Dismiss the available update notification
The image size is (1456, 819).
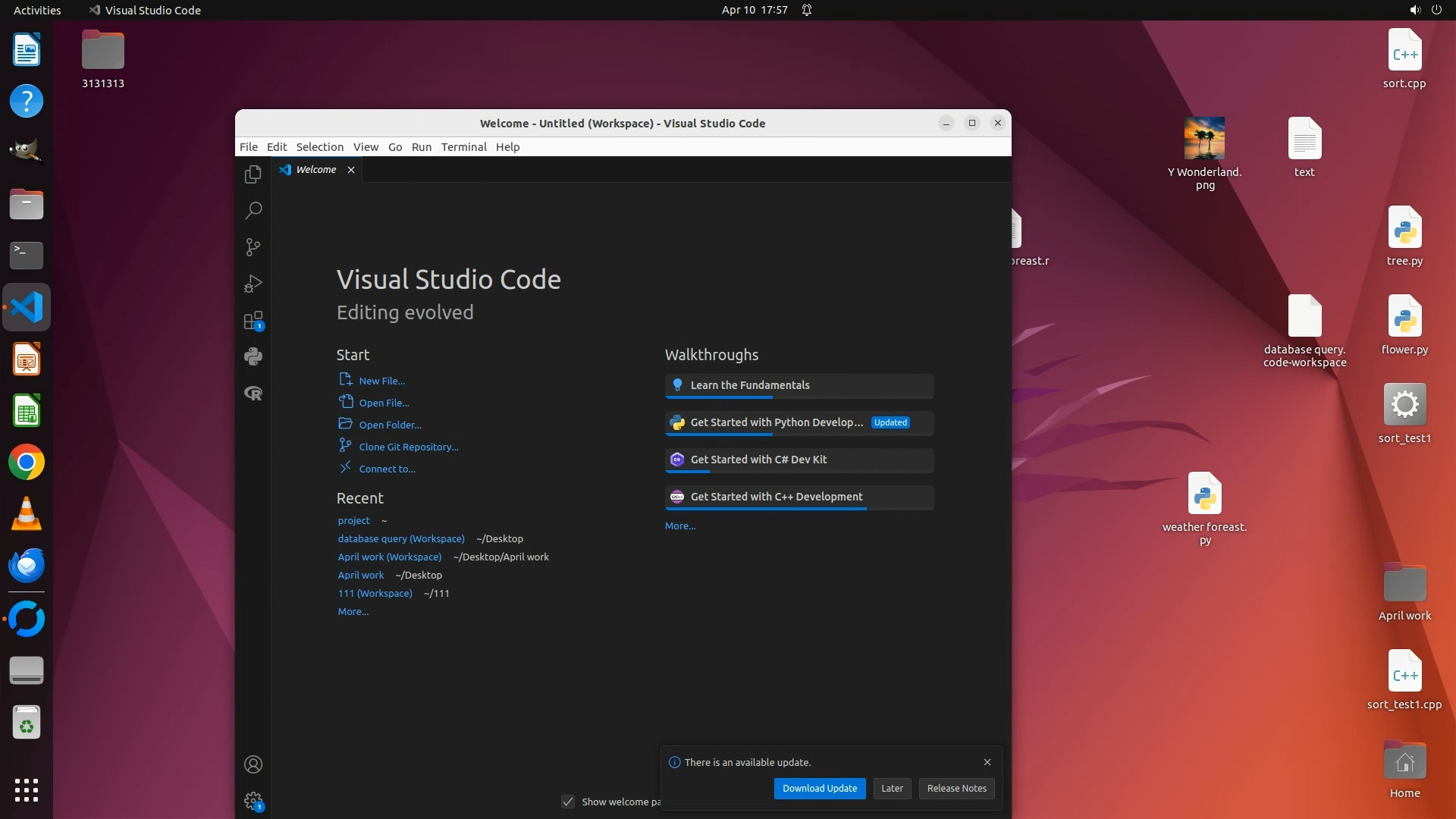click(987, 762)
